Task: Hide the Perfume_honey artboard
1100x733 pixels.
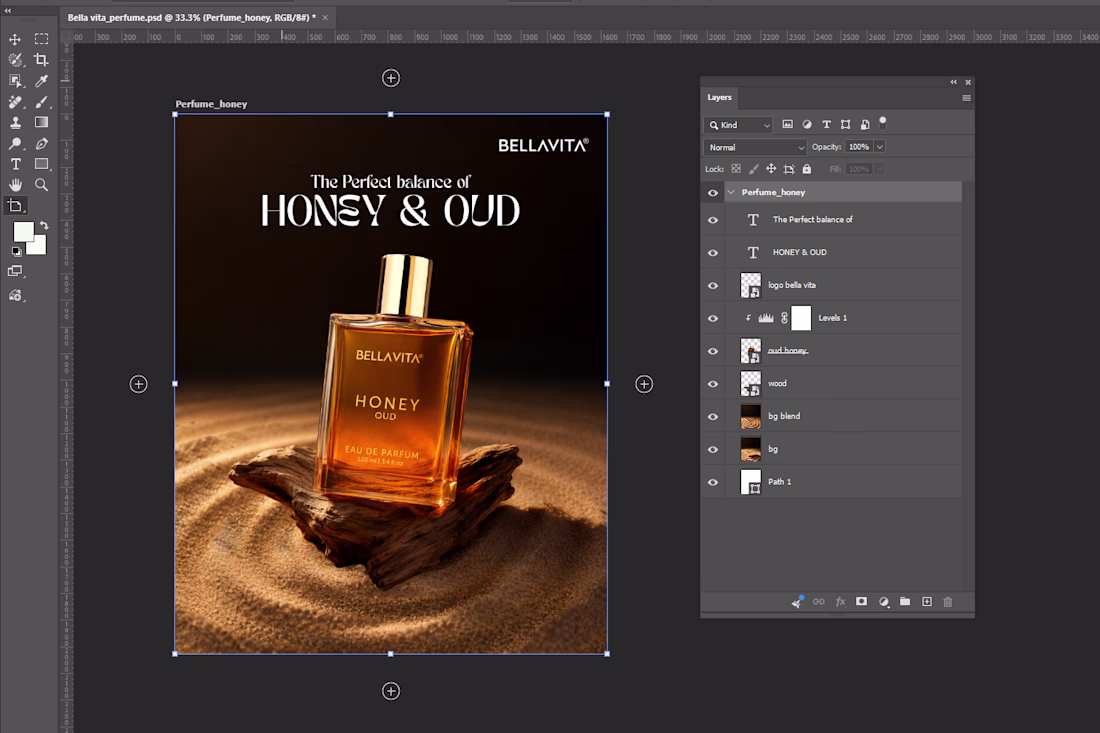Action: [x=713, y=193]
